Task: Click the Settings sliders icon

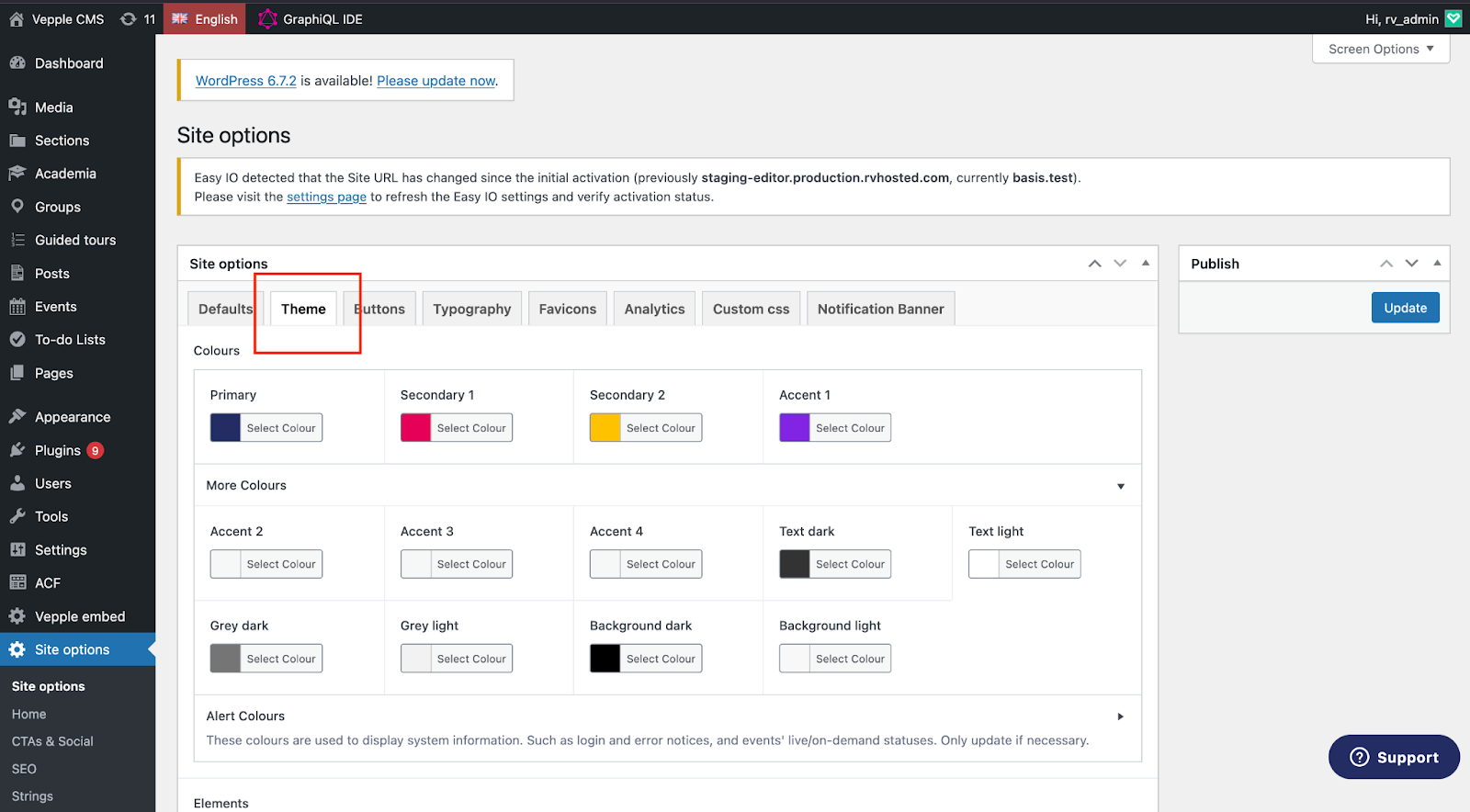Action: click(17, 549)
